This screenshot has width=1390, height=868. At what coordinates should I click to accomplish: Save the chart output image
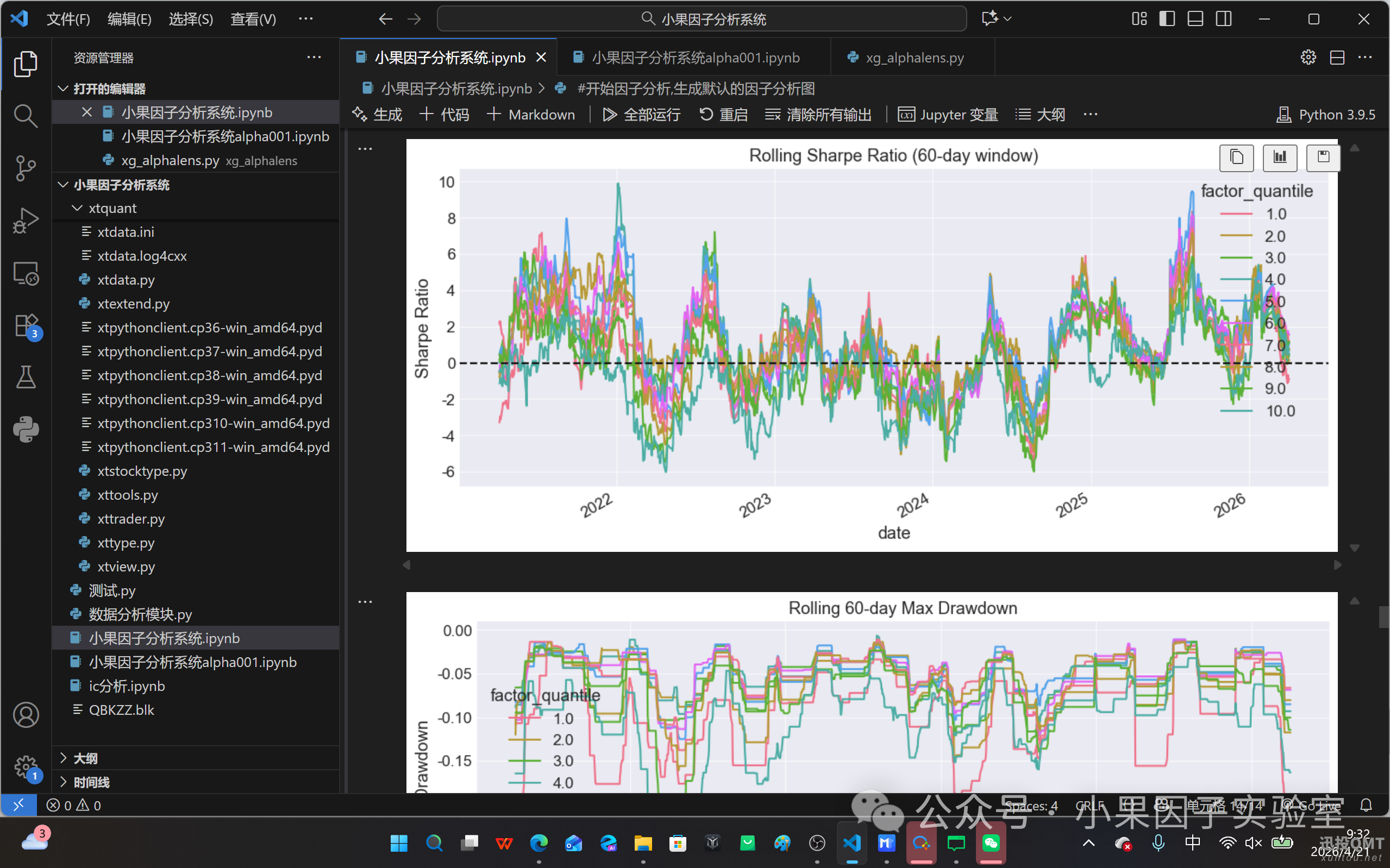(x=1323, y=158)
